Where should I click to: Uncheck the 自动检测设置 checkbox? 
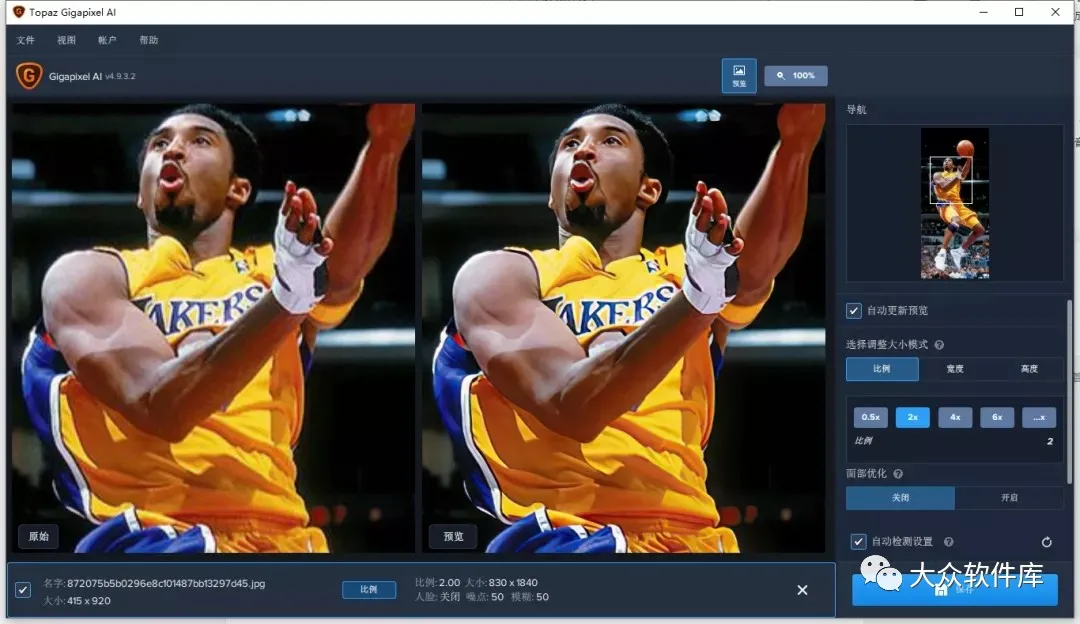click(858, 542)
